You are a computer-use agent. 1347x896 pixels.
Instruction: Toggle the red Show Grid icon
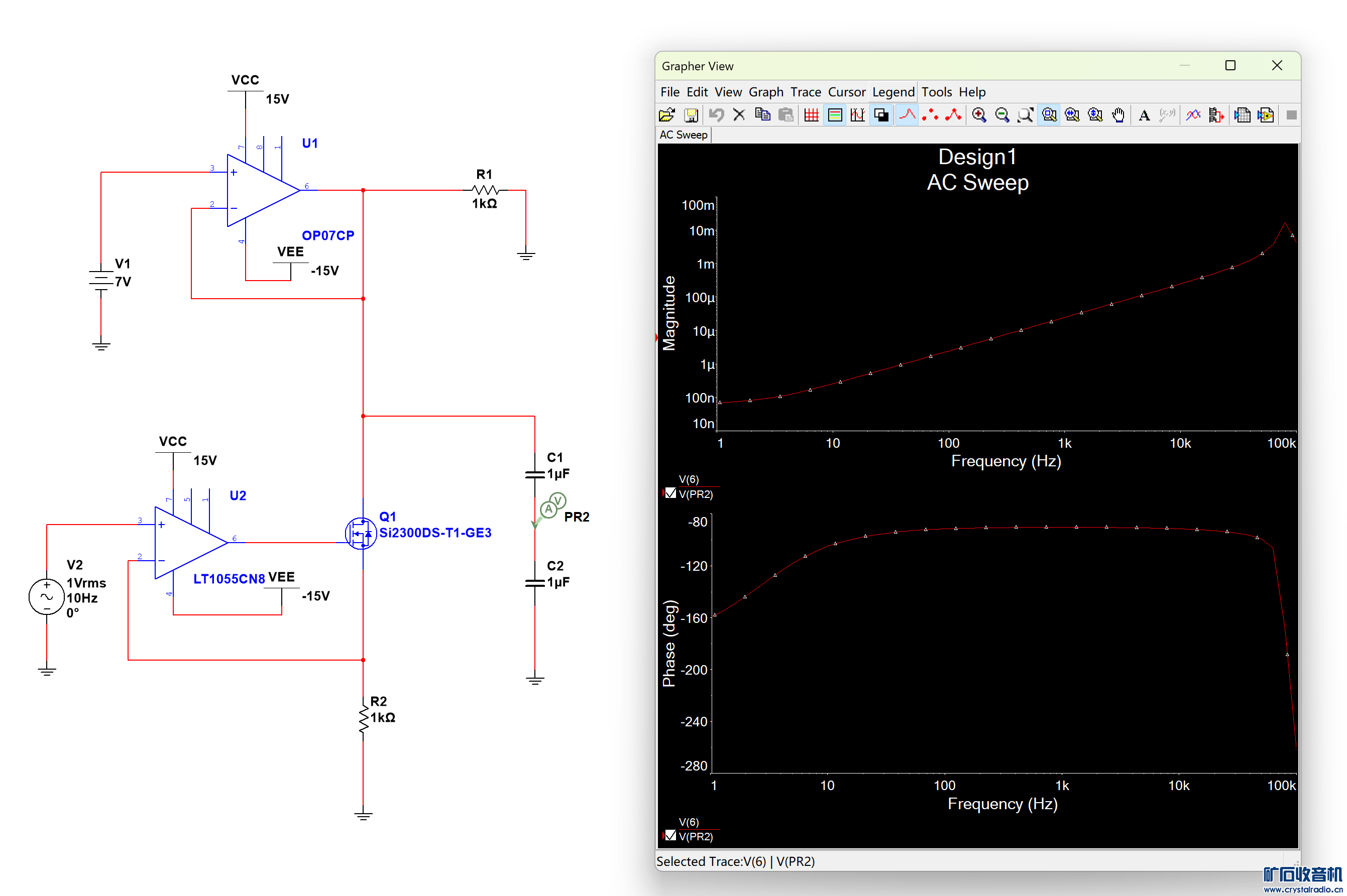811,115
